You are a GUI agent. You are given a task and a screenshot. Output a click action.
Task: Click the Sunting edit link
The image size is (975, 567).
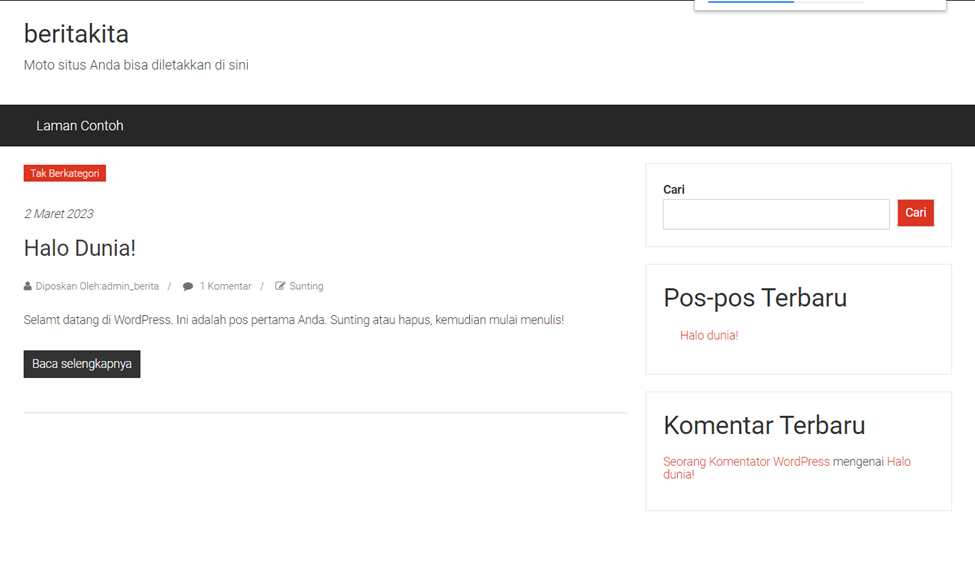(306, 287)
